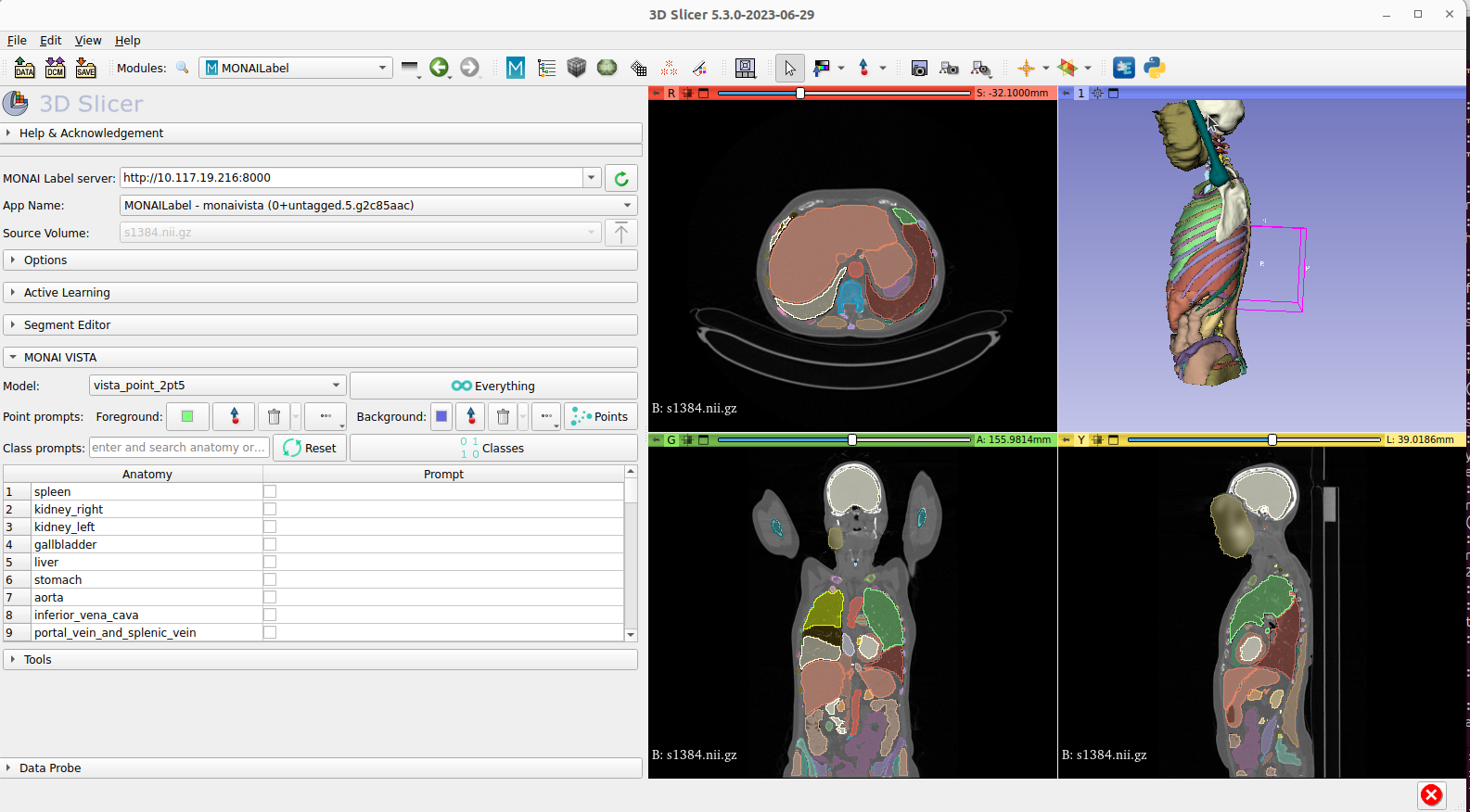Check the liver prompt checkbox
This screenshot has height=812, width=1470.
270,562
